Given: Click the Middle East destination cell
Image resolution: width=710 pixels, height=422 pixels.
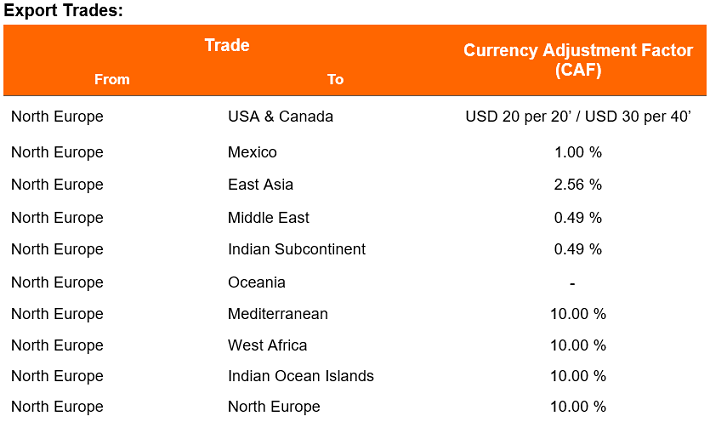Looking at the screenshot, I should 269,218.
